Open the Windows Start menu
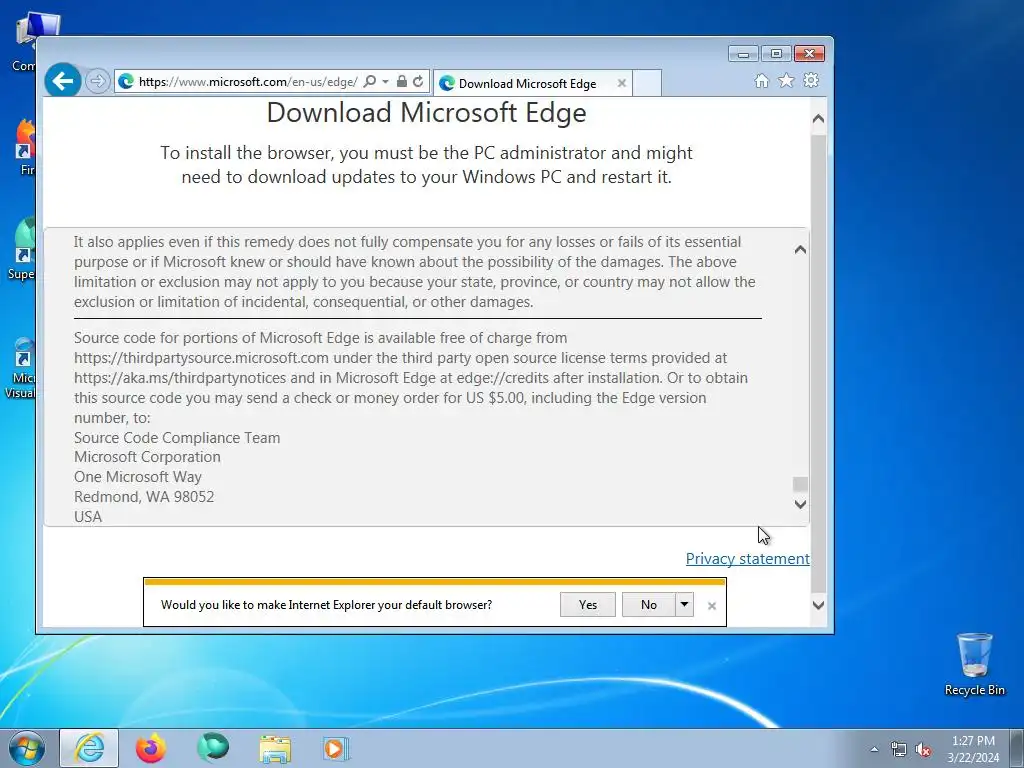This screenshot has width=1024, height=768. click(x=27, y=748)
